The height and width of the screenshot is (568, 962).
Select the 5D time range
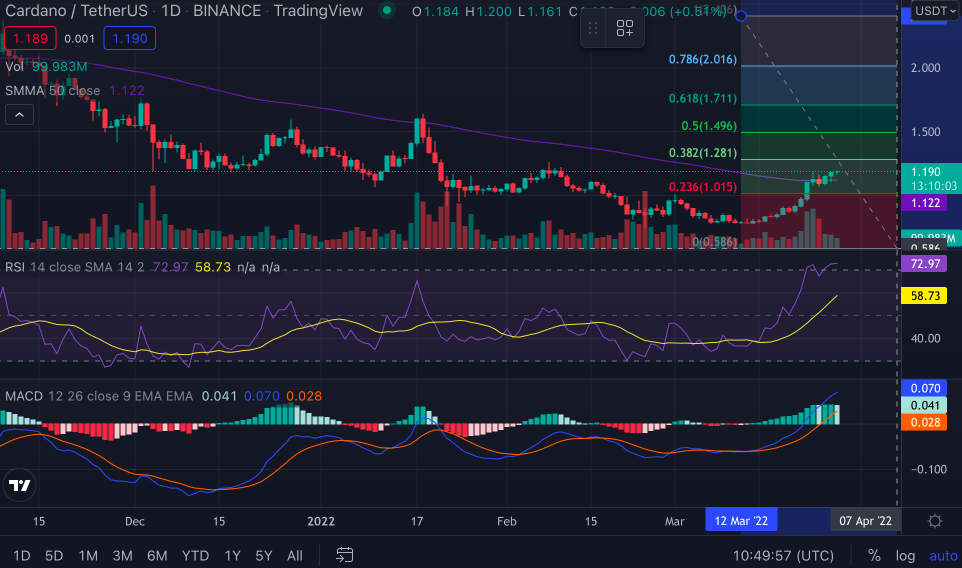coord(54,555)
